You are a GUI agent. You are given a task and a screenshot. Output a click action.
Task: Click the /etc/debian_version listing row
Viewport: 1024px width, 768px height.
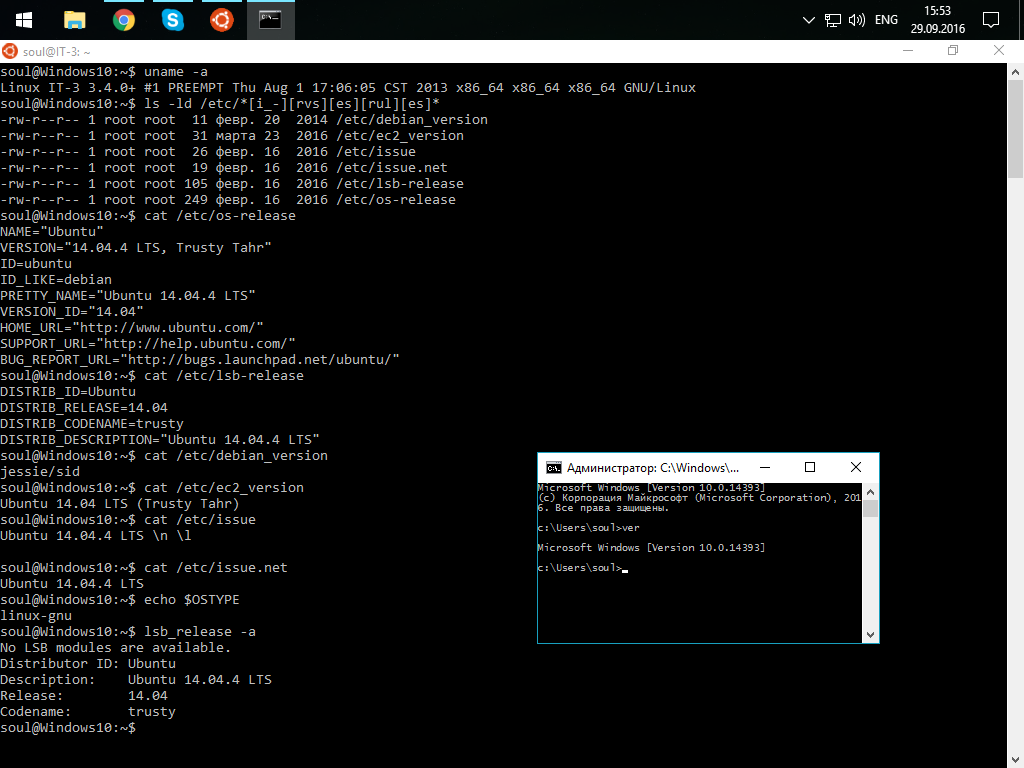[x=244, y=120]
